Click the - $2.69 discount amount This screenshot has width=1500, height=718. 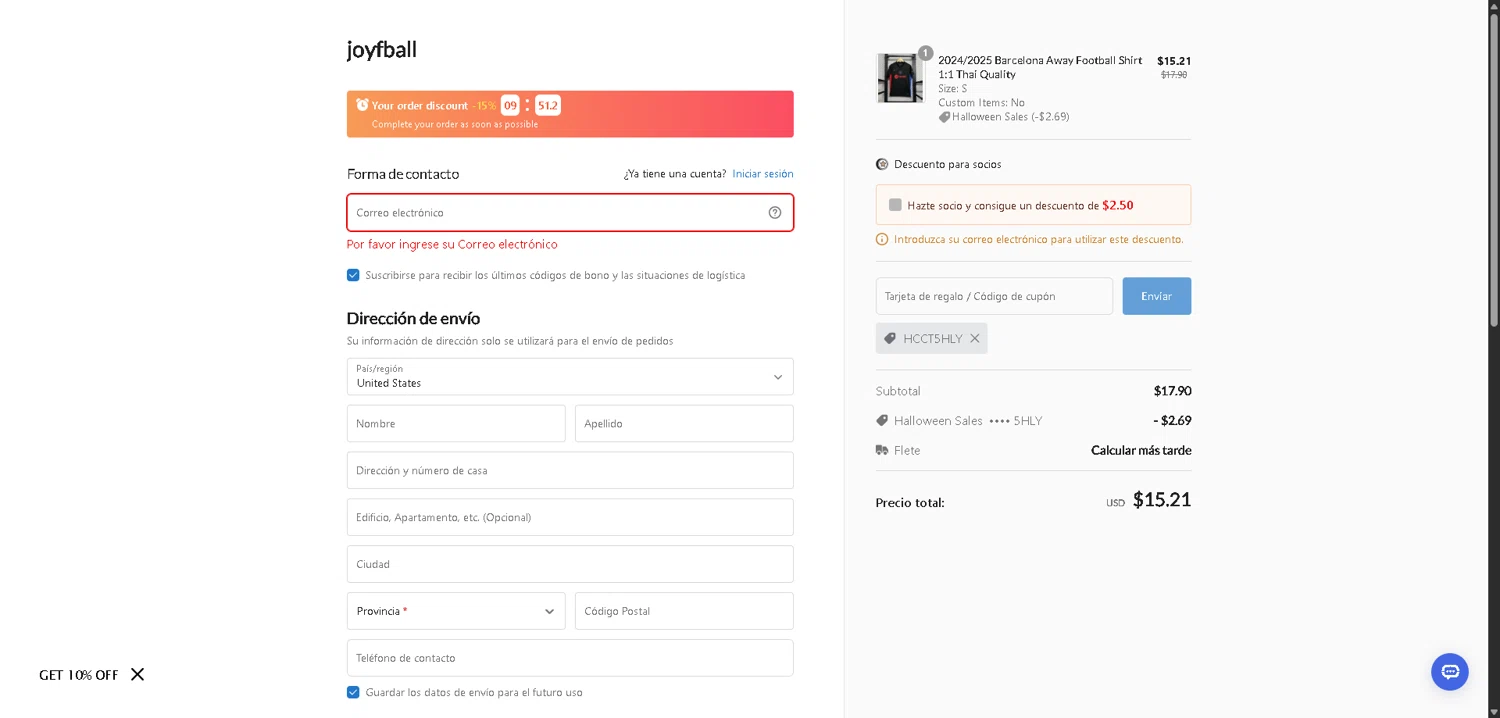tap(1172, 420)
